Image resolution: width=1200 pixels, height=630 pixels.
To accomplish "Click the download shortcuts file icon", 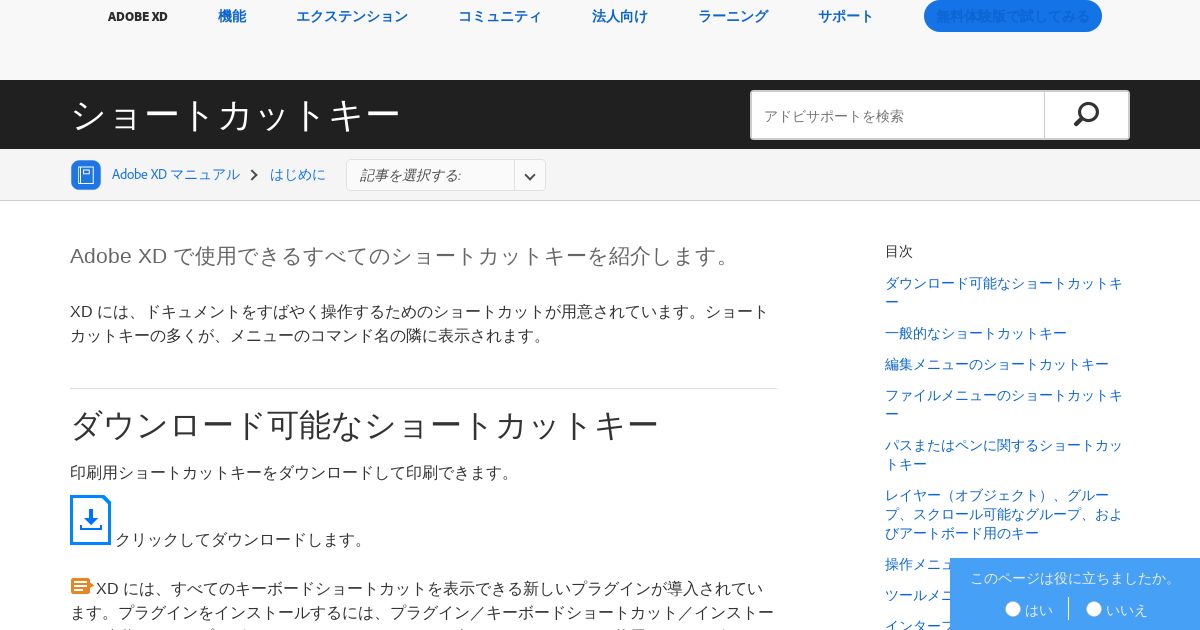I will [x=90, y=520].
